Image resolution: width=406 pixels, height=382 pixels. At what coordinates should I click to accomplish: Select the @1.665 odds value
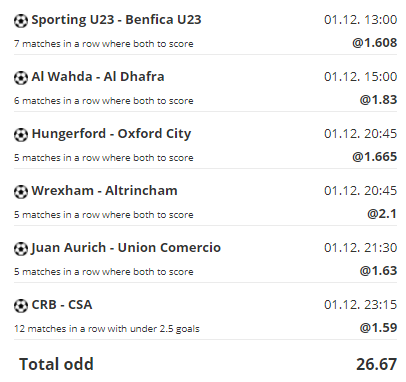click(375, 157)
